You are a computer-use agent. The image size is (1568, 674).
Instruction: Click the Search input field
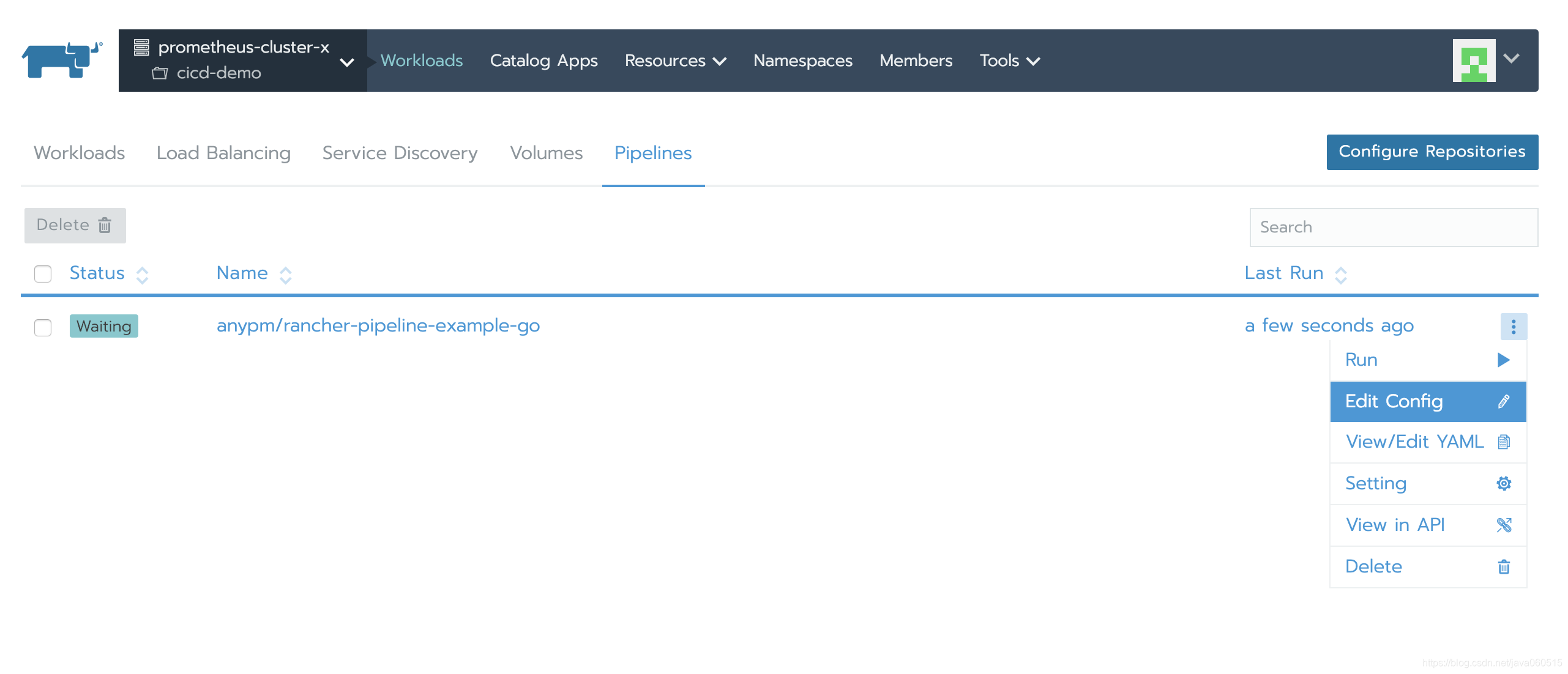pos(1394,226)
